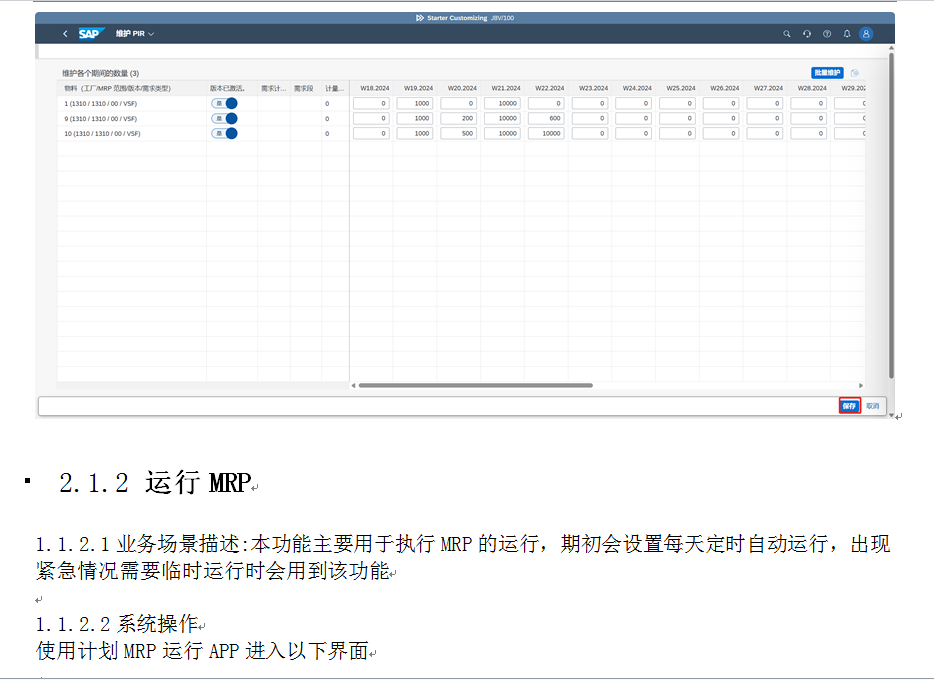Click the settings icon beside 批量维护
This screenshot has height=680, width=934.
[855, 73]
